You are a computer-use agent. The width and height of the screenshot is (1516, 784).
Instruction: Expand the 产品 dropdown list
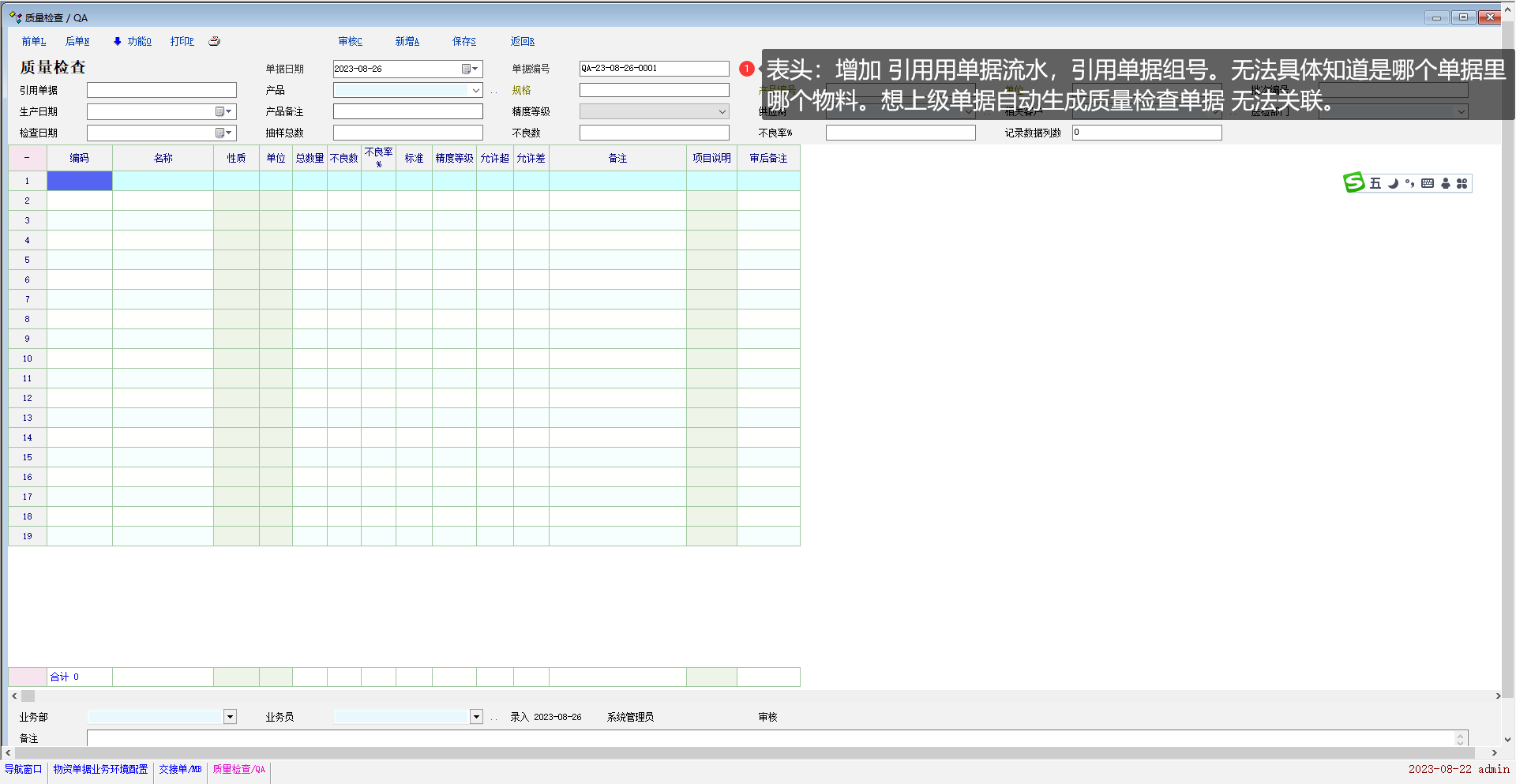coord(475,90)
